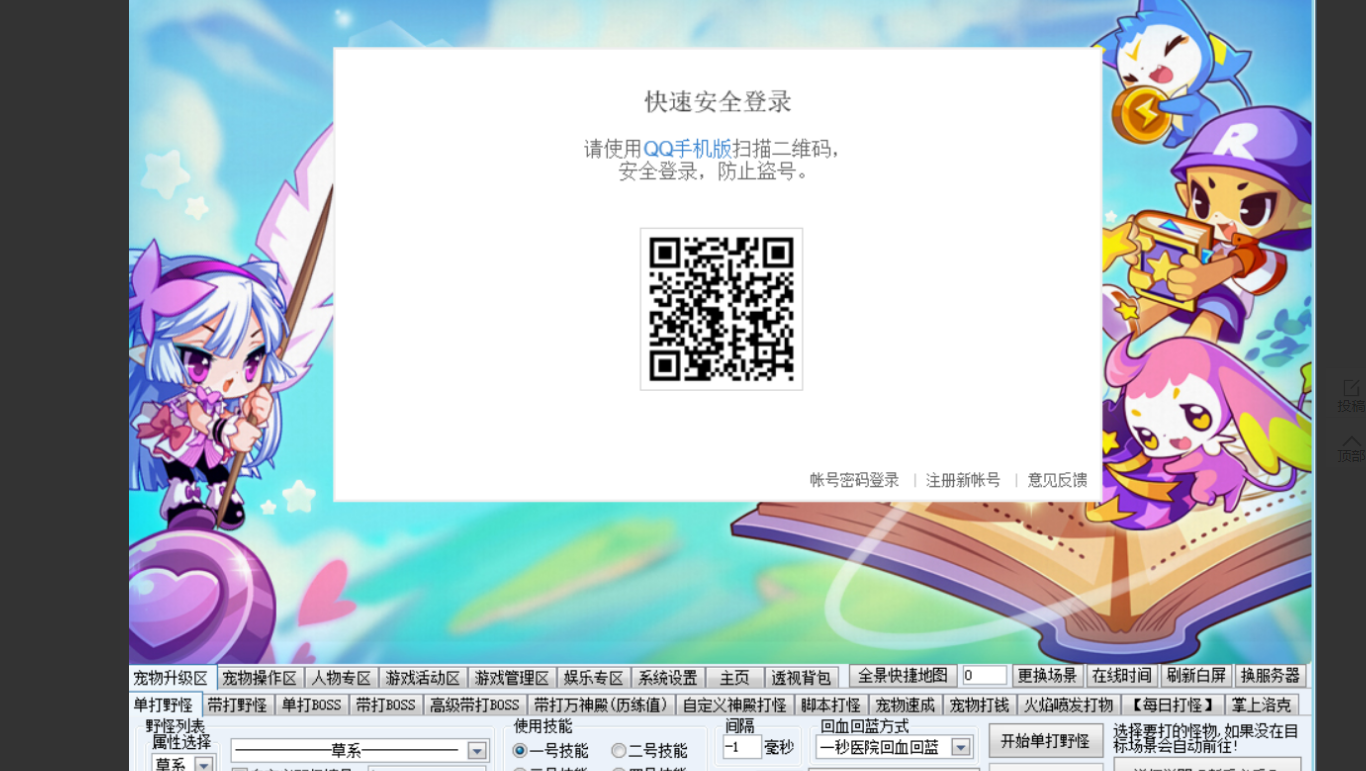Switch to the 宠物操作区 tab
This screenshot has width=1366, height=771.
[x=260, y=678]
